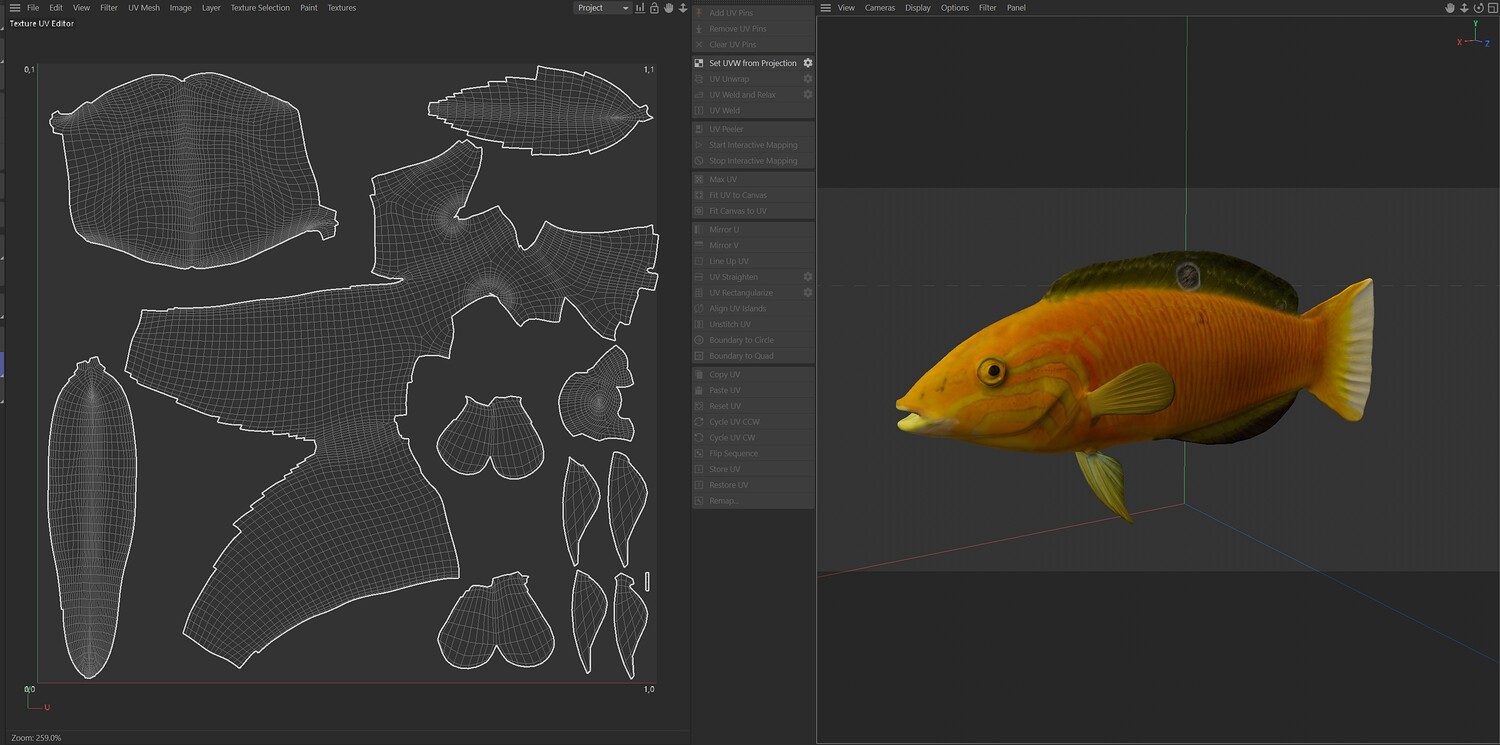Open the Texture UV Editor hamburger menu
The height and width of the screenshot is (745, 1500).
click(x=14, y=8)
